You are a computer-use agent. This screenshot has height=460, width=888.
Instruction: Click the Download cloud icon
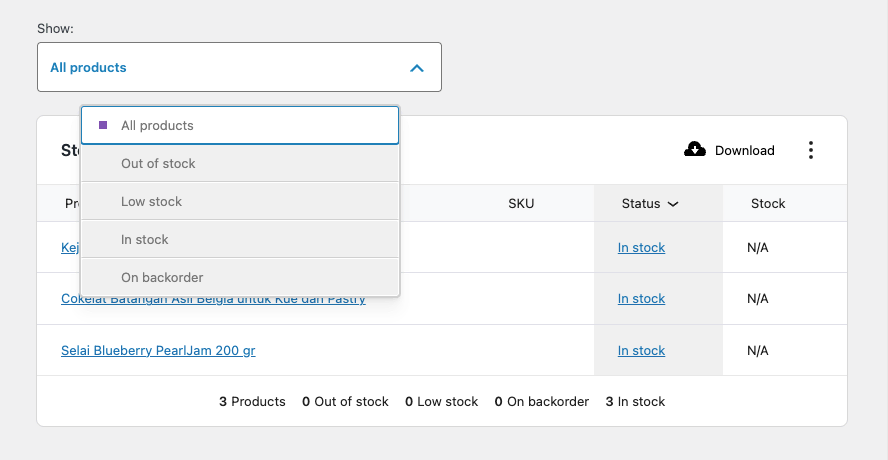tap(695, 150)
